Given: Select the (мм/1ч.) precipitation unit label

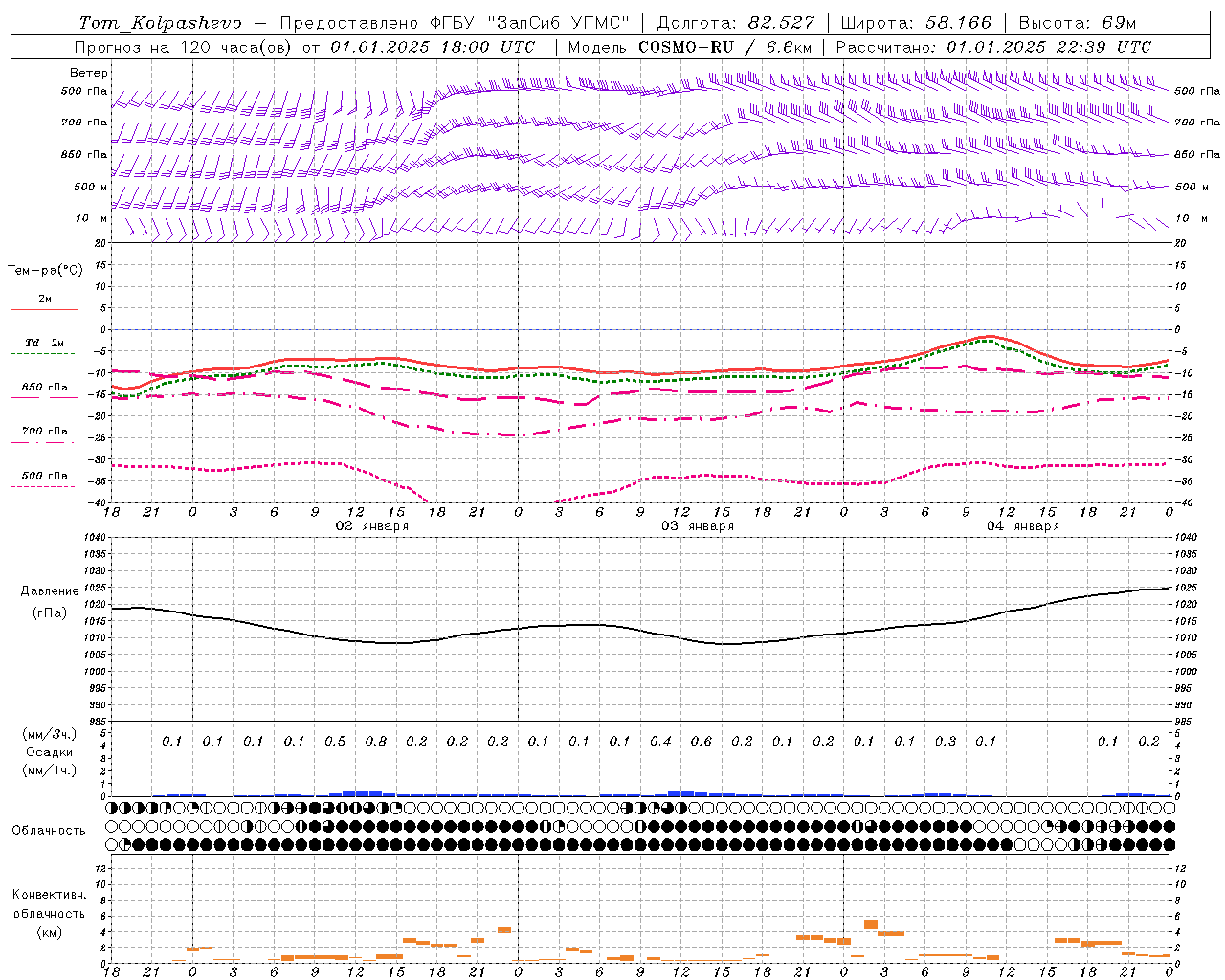Looking at the screenshot, I should (50, 770).
